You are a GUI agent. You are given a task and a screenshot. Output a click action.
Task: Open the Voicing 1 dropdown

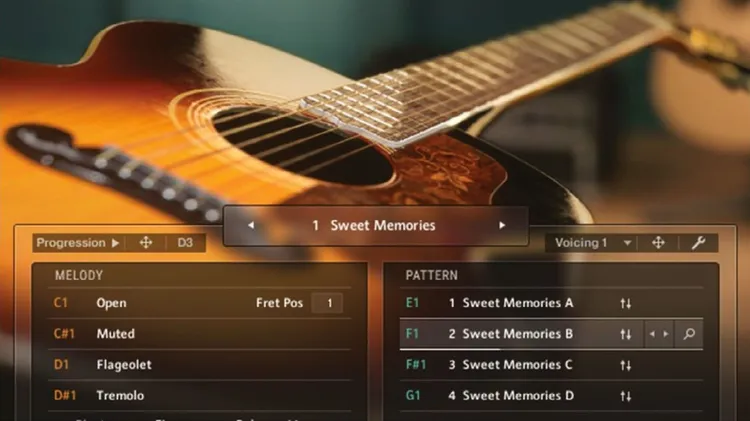[593, 243]
